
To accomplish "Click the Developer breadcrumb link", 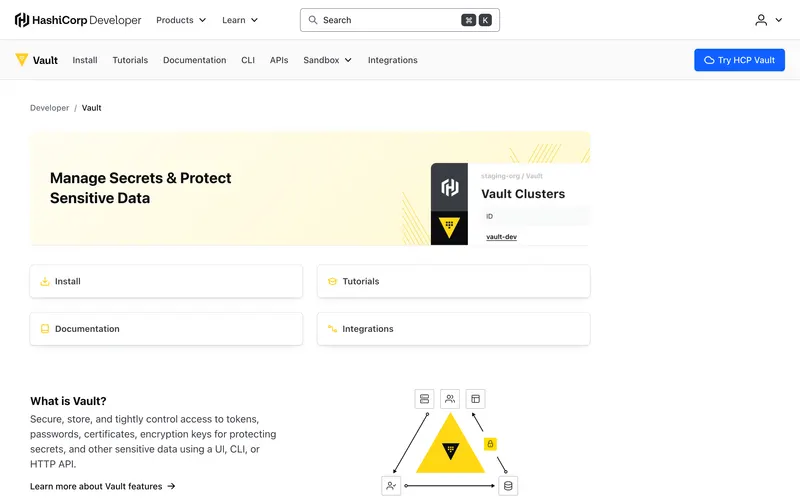I will [x=49, y=108].
